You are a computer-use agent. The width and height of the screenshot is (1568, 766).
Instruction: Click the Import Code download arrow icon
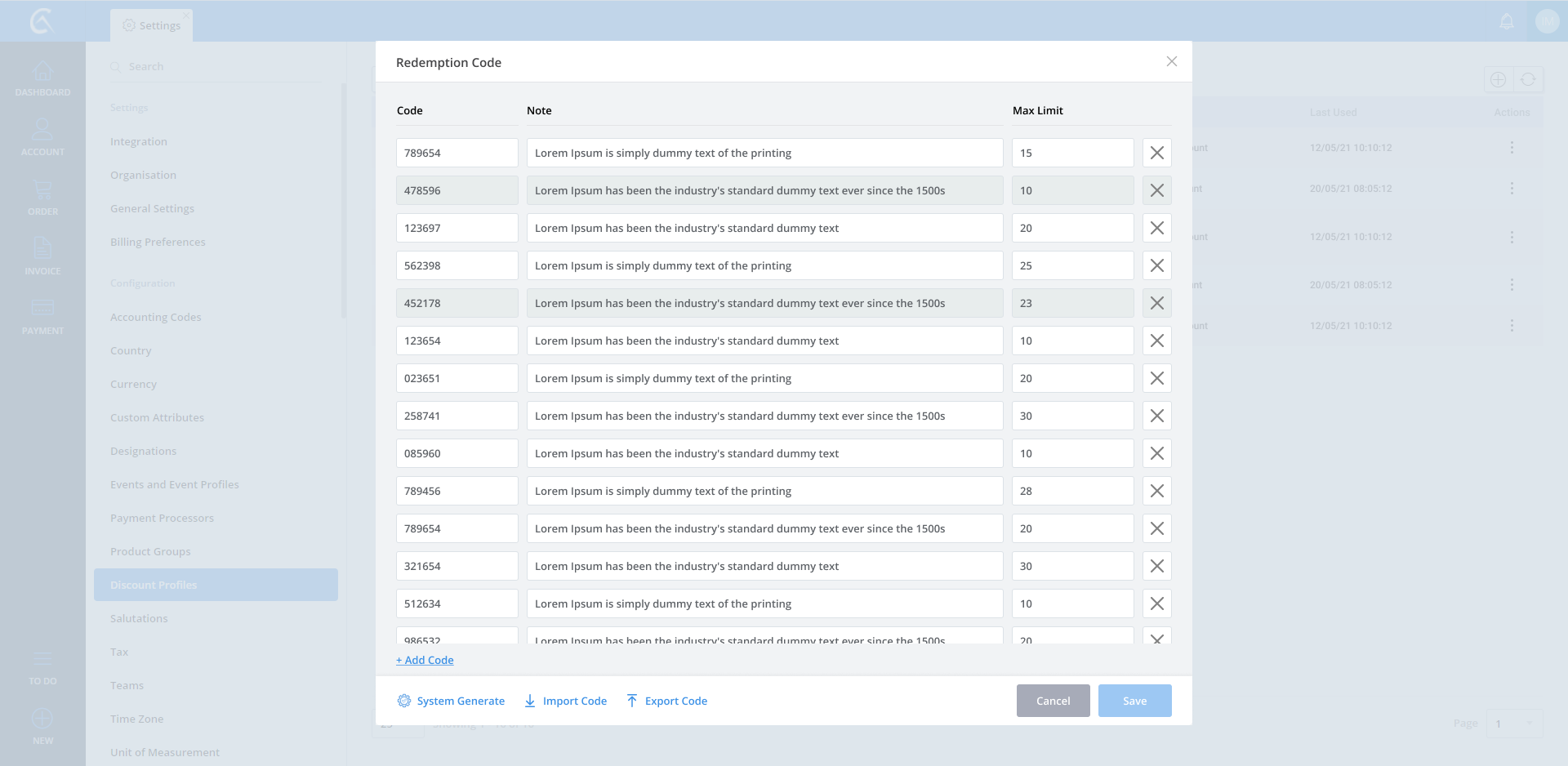click(530, 701)
